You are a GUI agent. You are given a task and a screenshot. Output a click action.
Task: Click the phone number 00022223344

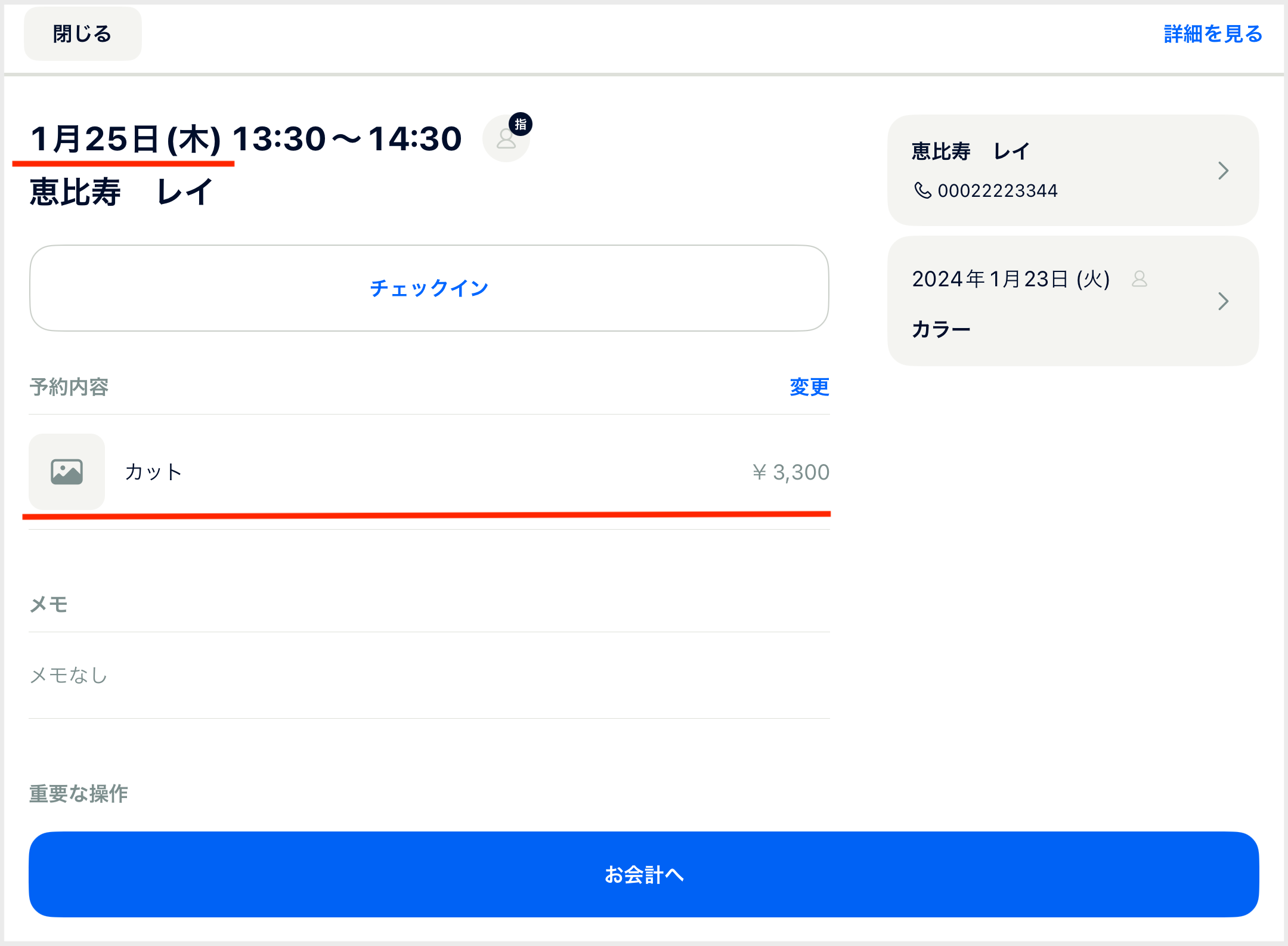(x=997, y=191)
